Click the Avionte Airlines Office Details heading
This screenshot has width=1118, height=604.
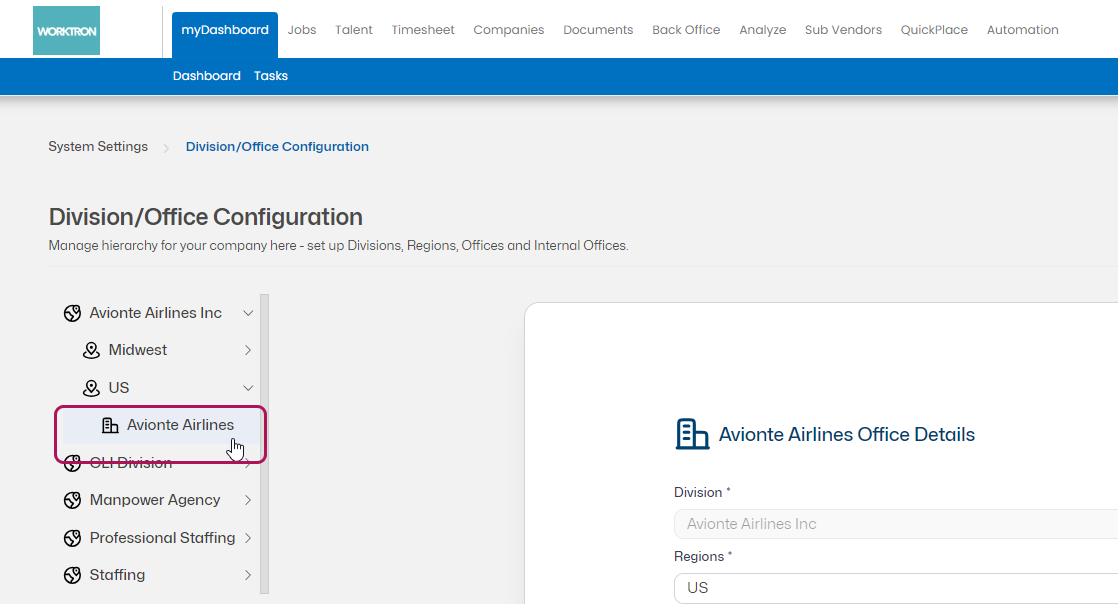point(846,434)
